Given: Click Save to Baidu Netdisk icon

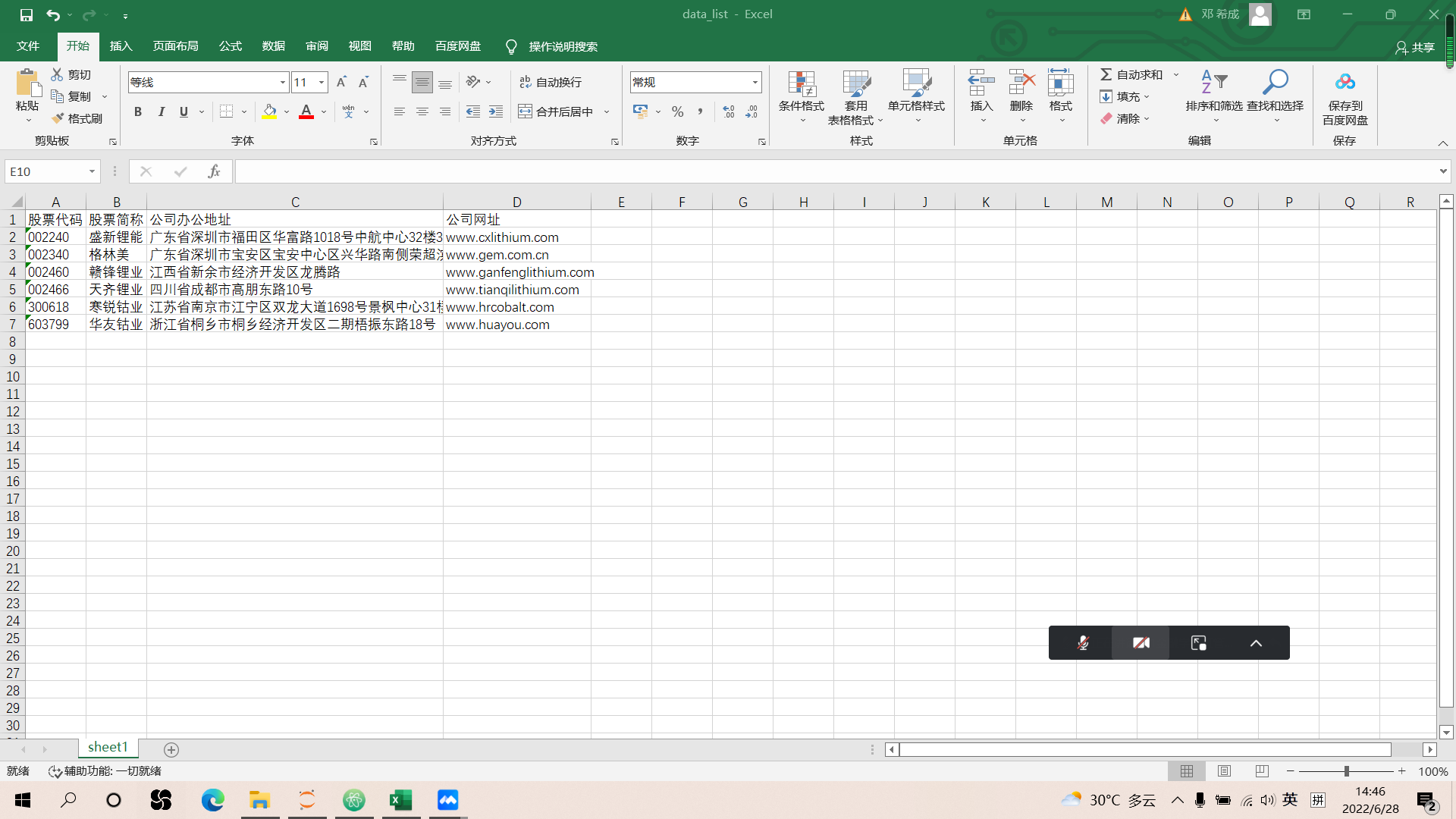Looking at the screenshot, I should tap(1345, 82).
